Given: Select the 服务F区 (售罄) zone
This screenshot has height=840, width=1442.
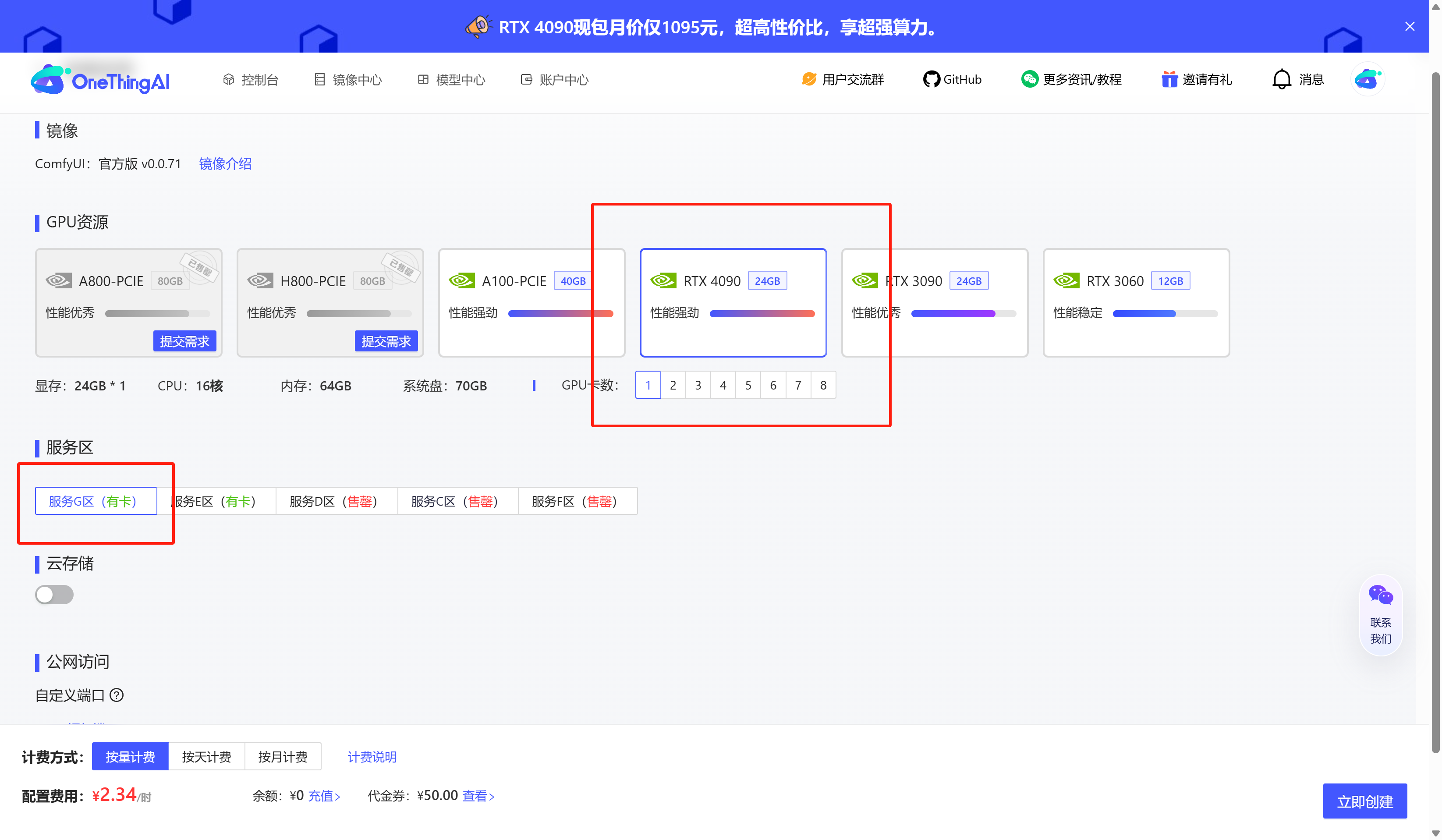Looking at the screenshot, I should (x=578, y=501).
